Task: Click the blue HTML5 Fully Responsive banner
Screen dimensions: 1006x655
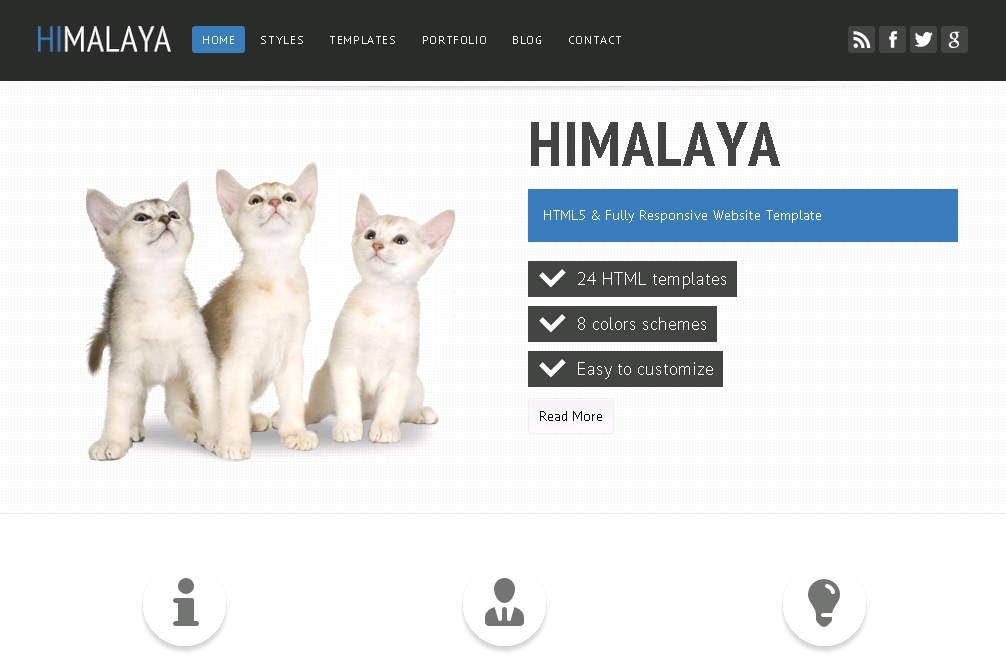Action: point(742,216)
